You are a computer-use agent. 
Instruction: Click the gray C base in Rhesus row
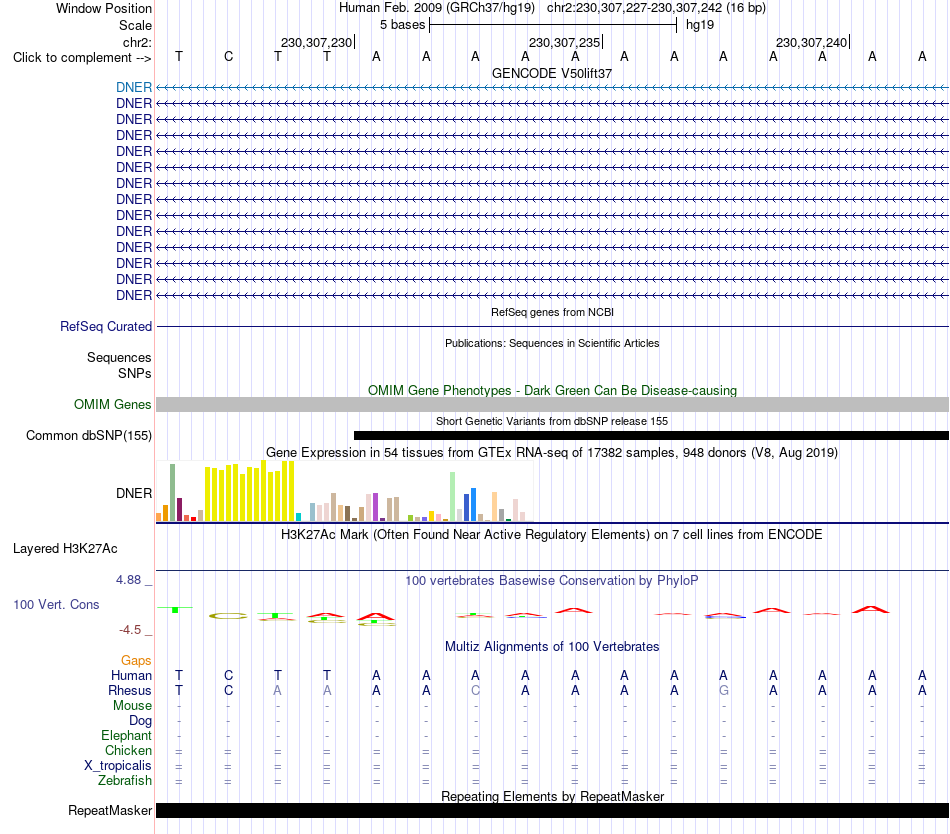[x=476, y=690]
